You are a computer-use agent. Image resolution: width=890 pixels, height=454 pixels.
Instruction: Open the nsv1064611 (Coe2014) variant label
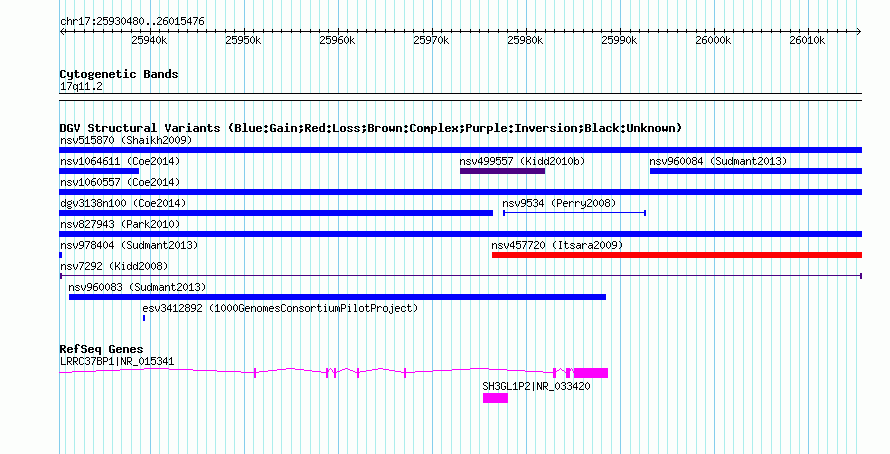(x=120, y=161)
